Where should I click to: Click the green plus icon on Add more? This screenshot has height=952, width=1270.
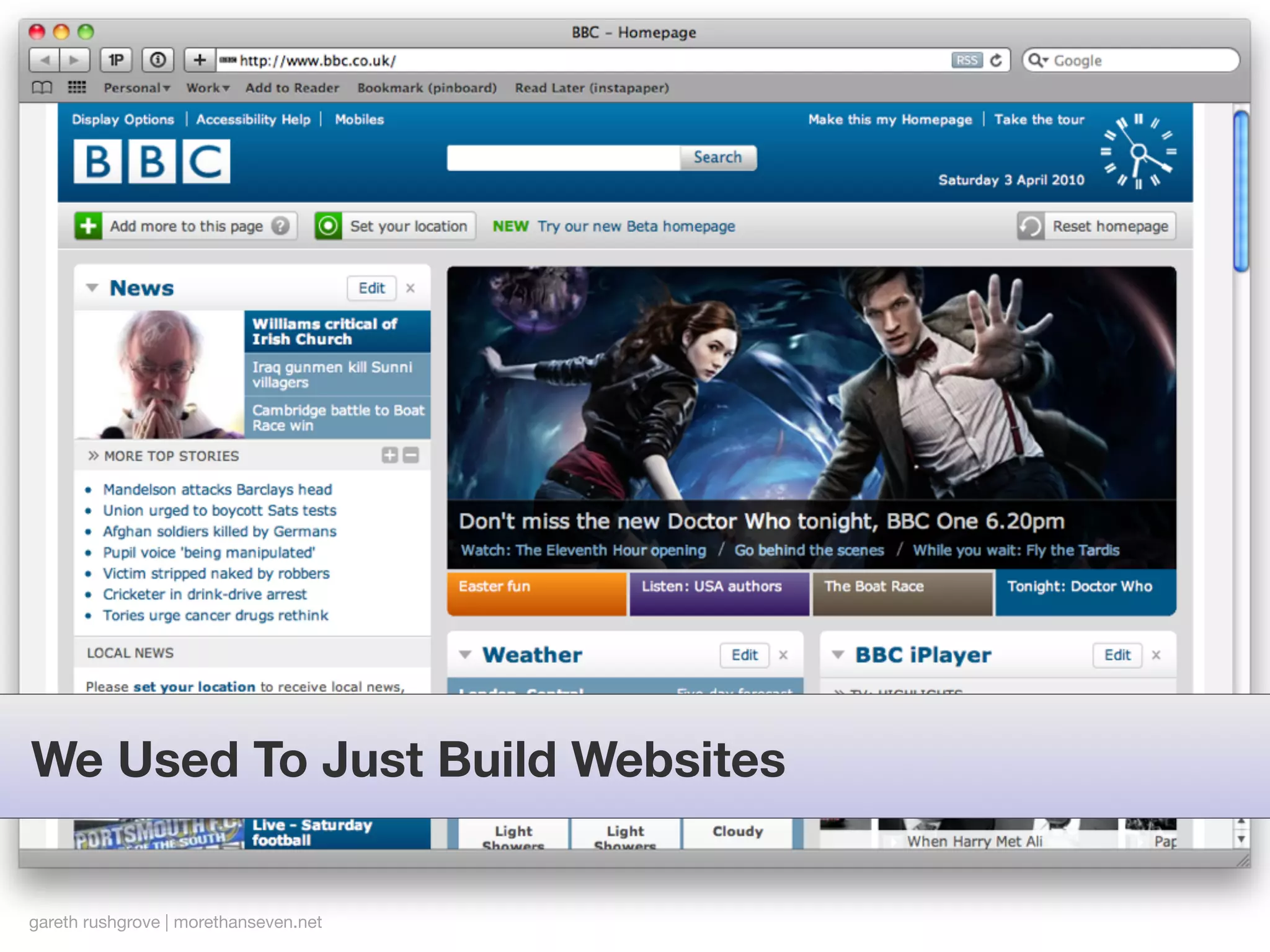click(88, 226)
